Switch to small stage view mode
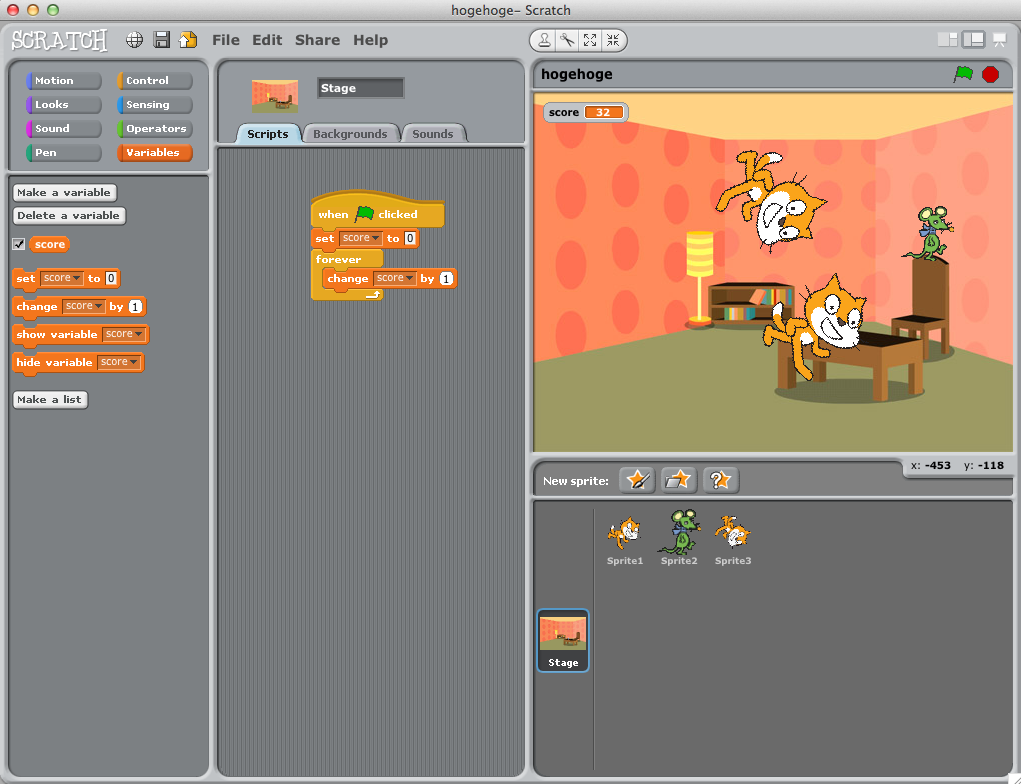1021x784 pixels. [947, 40]
